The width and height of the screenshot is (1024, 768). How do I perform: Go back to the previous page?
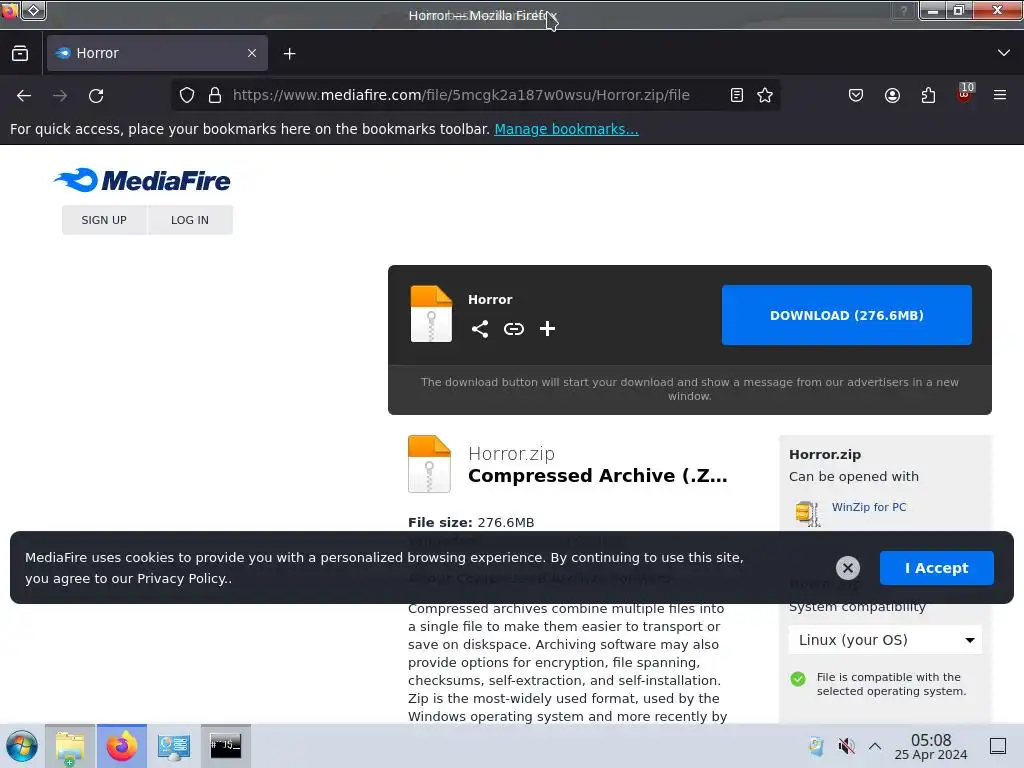coord(24,95)
